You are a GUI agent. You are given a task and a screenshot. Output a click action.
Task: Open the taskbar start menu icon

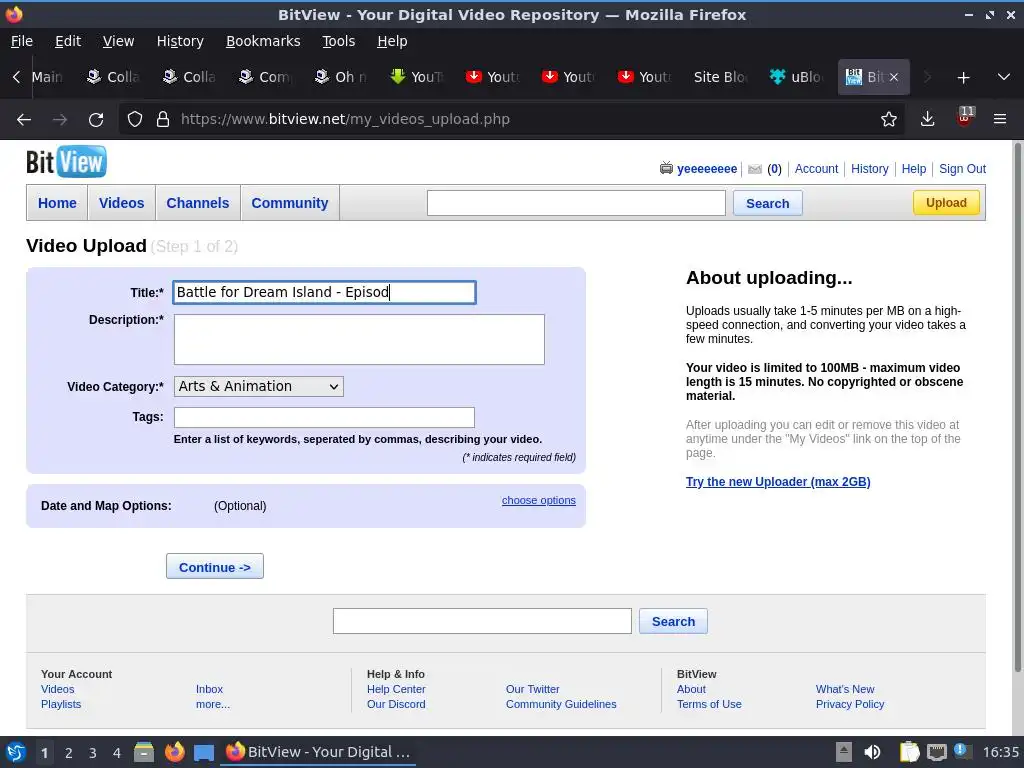(16, 752)
